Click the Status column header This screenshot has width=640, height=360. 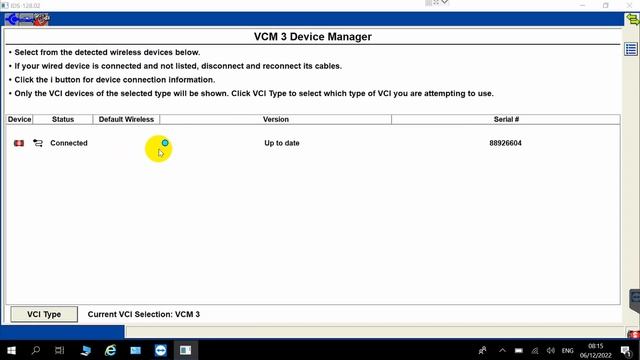(x=63, y=119)
